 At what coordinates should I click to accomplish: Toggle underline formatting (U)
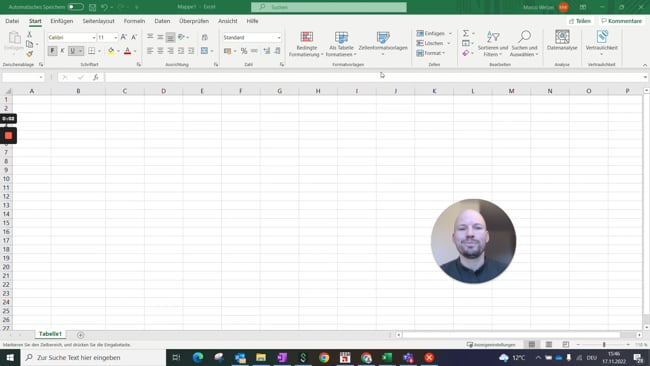73,51
